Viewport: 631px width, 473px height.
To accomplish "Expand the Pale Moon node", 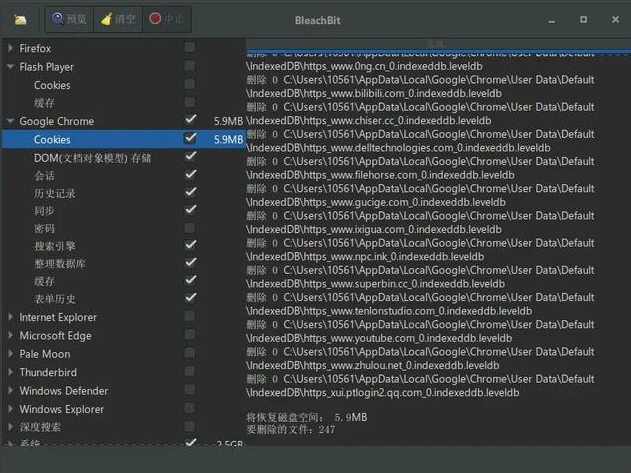I will coord(10,354).
